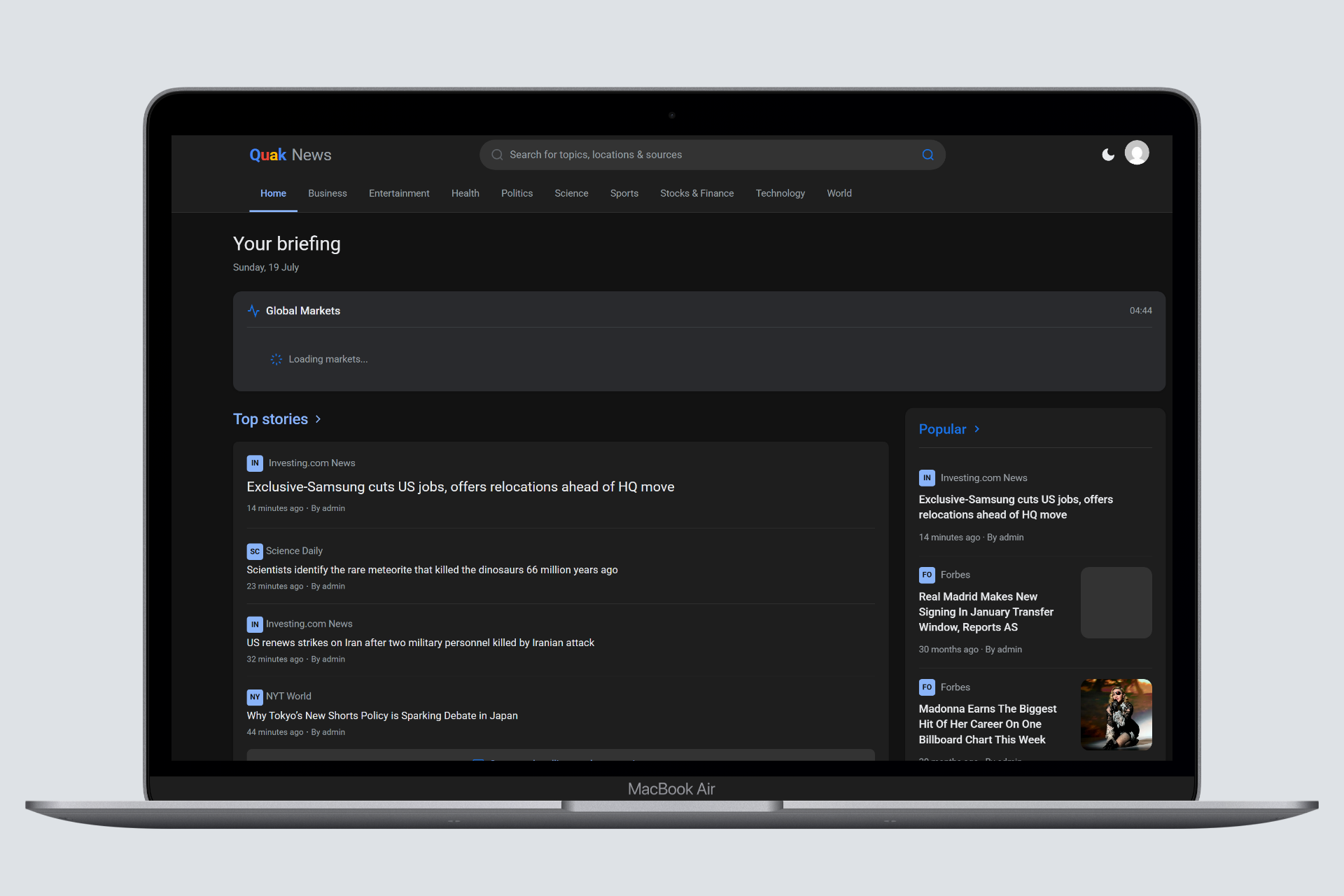Click the blue search submit icon

[927, 155]
